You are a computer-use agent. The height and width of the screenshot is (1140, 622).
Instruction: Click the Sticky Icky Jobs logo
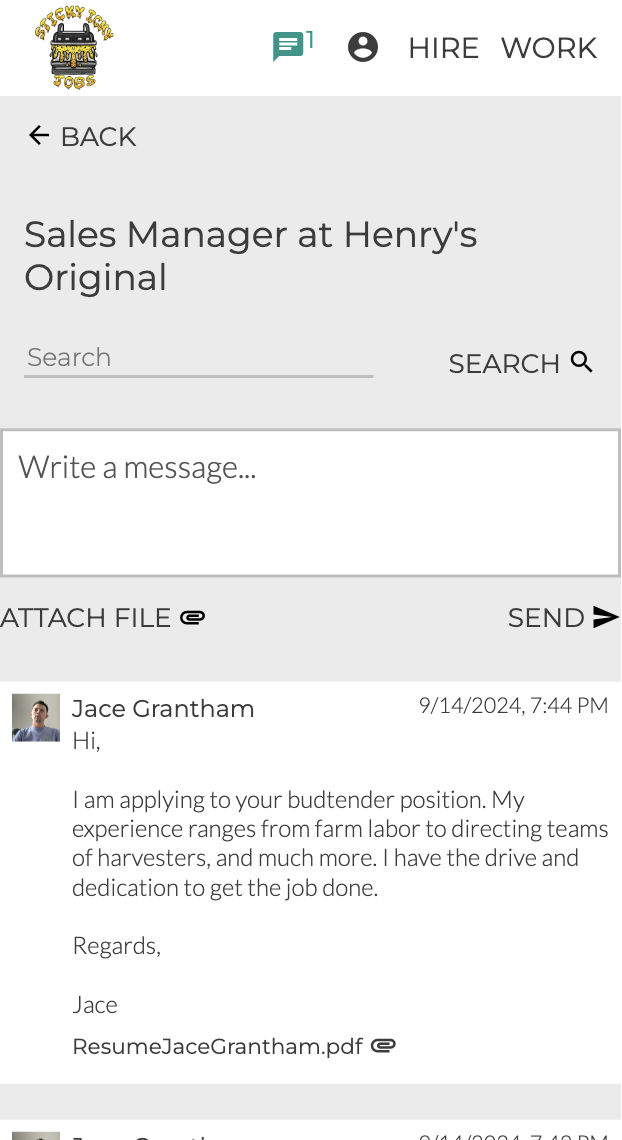click(74, 48)
